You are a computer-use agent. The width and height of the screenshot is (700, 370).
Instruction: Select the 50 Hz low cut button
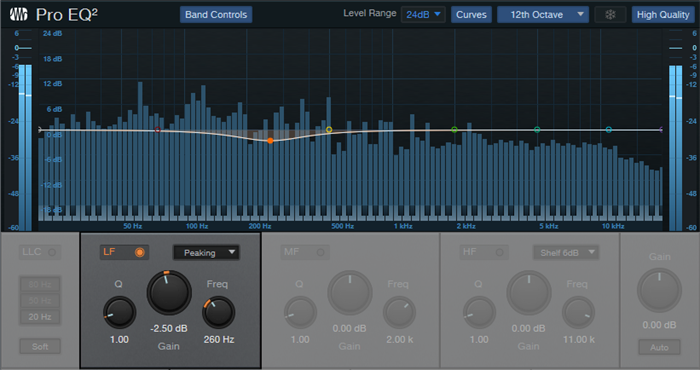coord(40,300)
